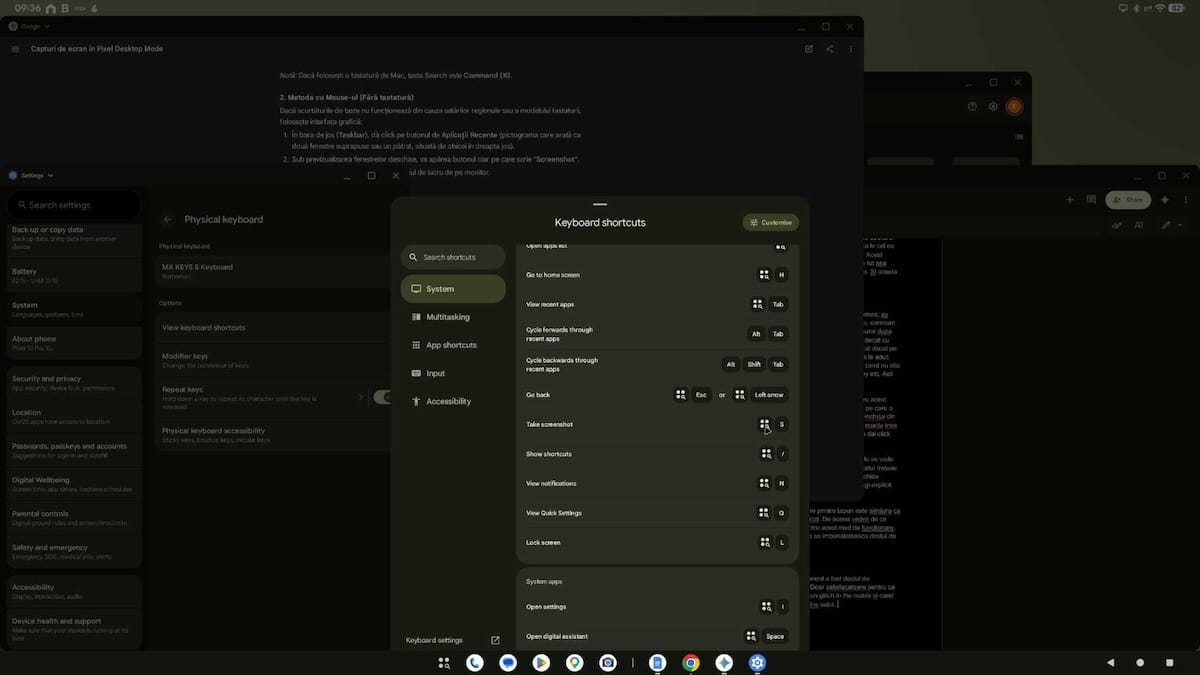Open the app launcher in the taskbar
The image size is (1200, 675).
click(444, 662)
